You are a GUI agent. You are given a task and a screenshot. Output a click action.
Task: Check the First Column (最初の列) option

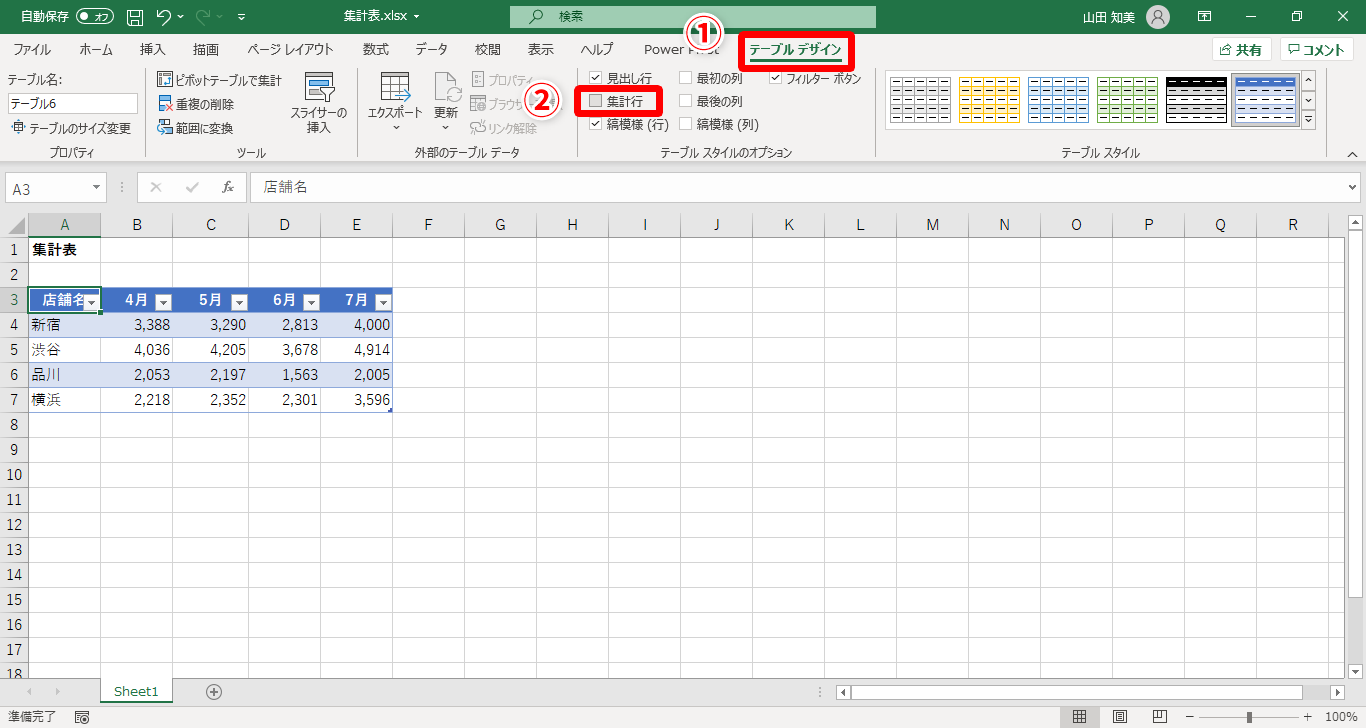686,78
